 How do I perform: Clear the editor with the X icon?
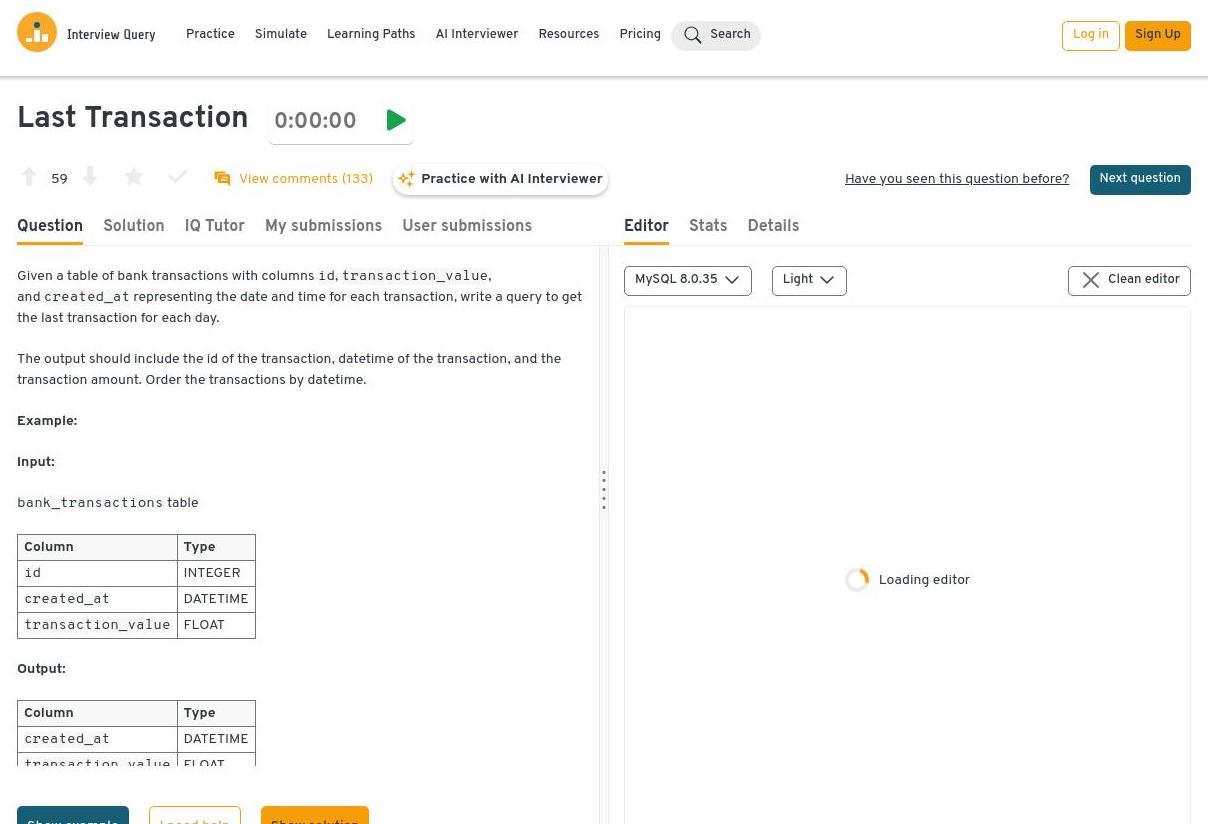pyautogui.click(x=1091, y=281)
